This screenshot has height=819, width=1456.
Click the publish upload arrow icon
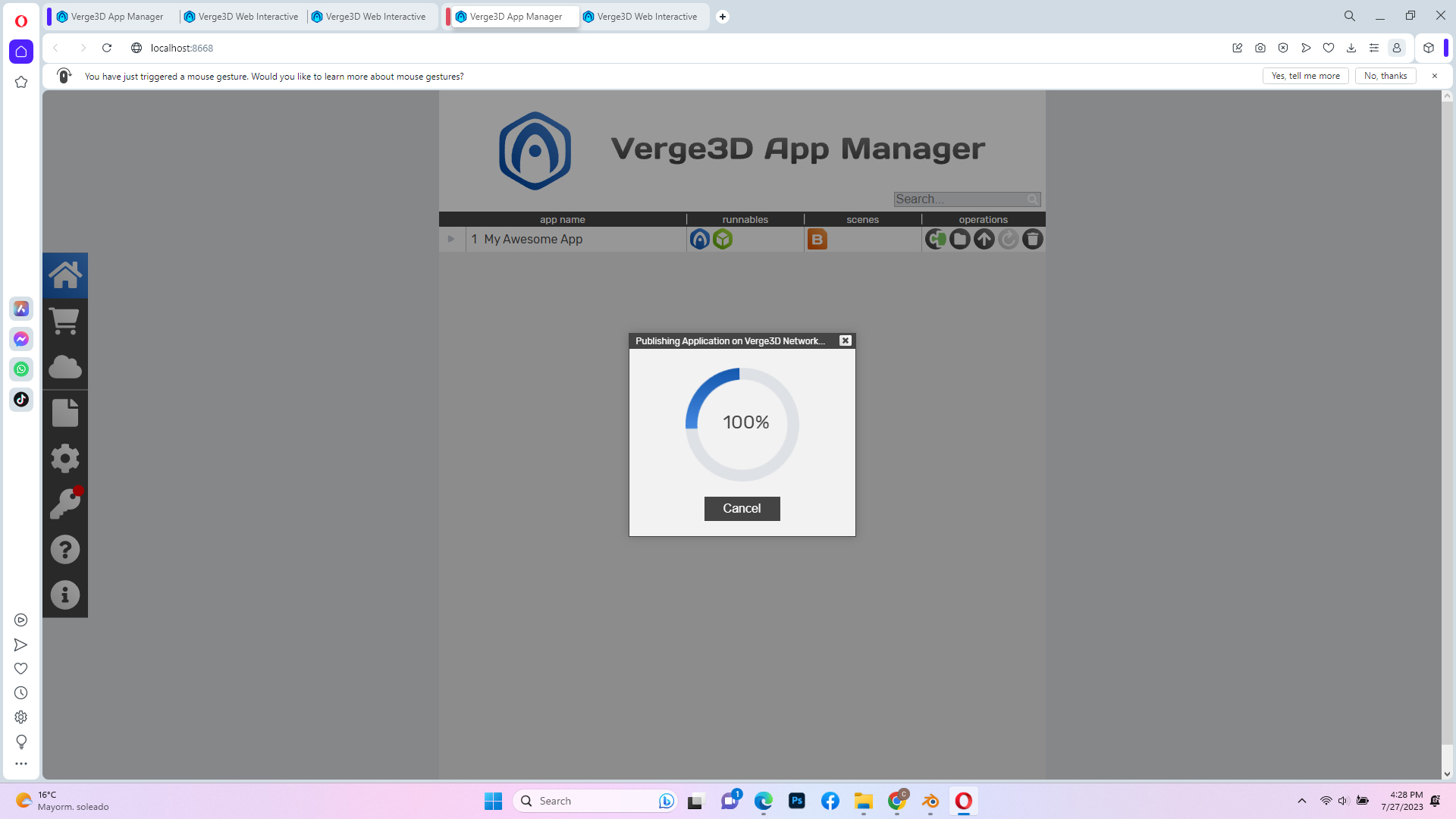[984, 240]
